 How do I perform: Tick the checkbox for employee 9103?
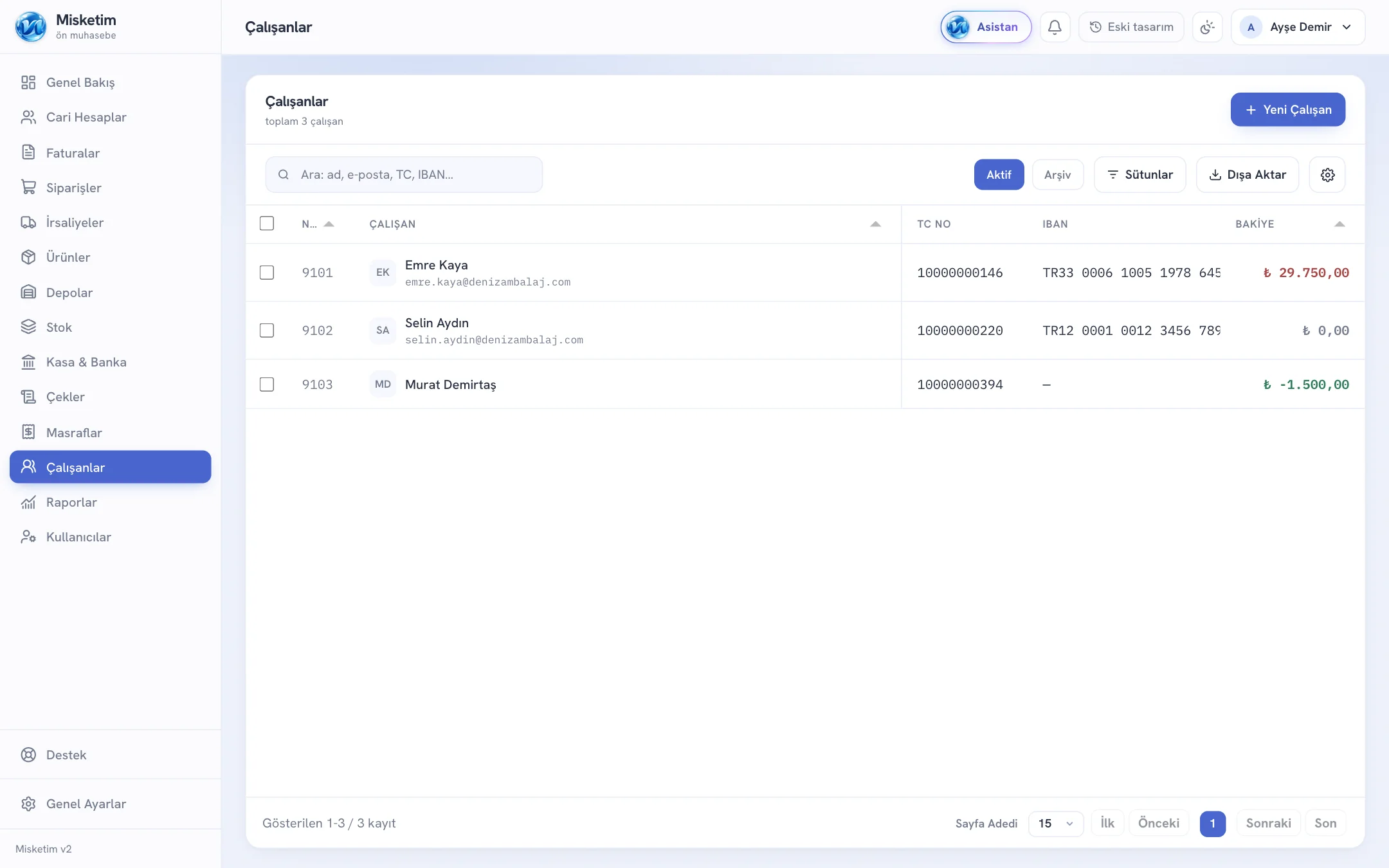click(267, 384)
